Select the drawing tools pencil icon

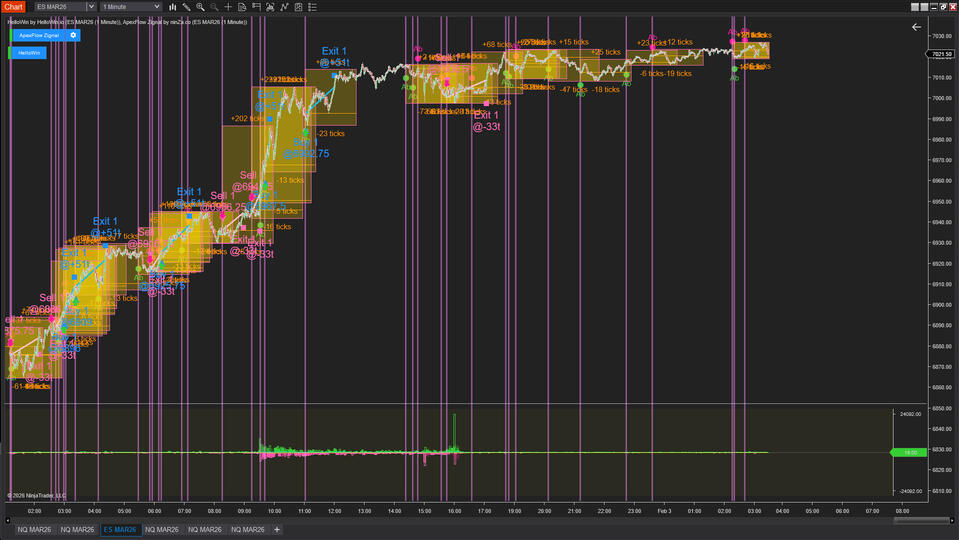pos(186,7)
